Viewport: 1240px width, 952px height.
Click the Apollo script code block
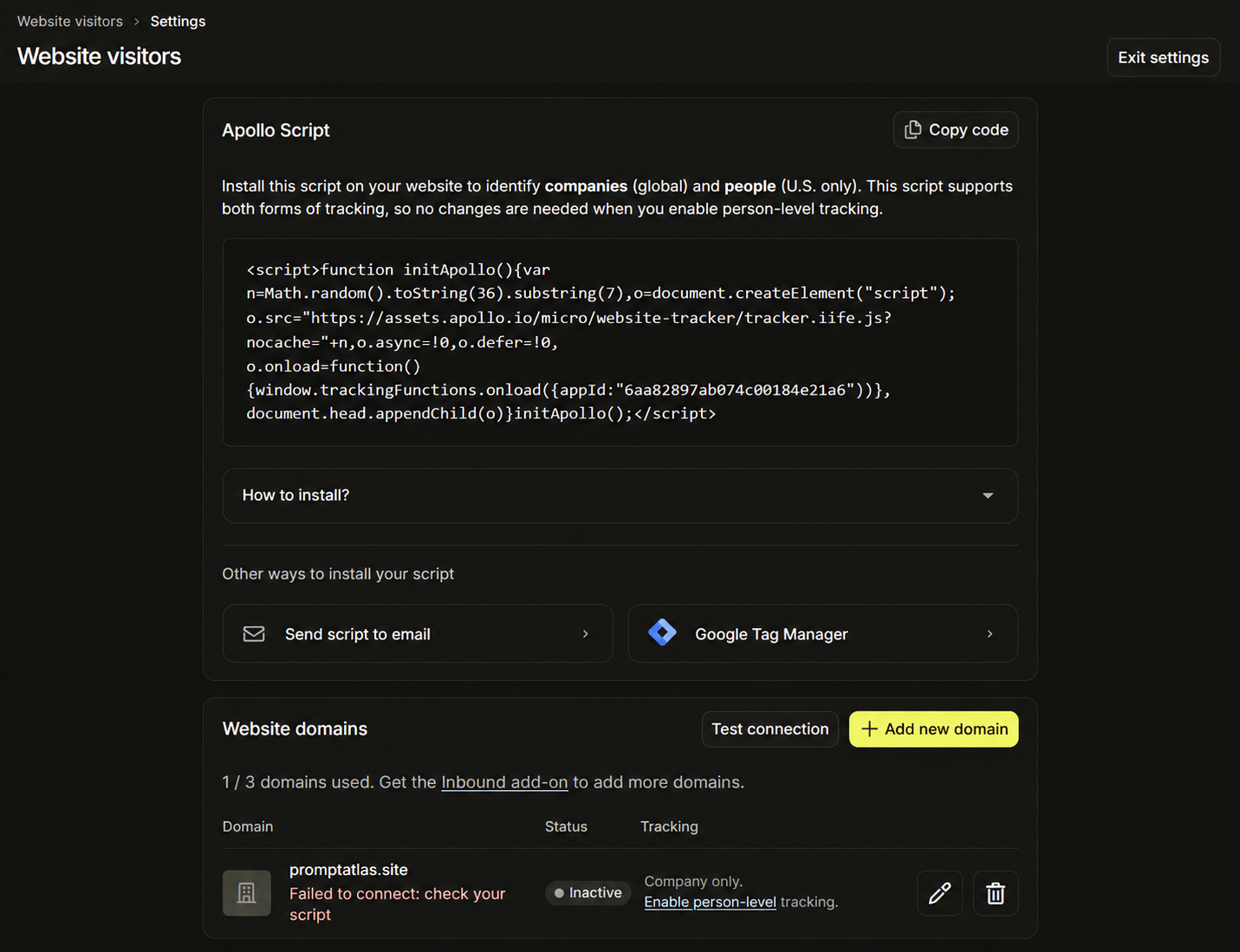[620, 342]
